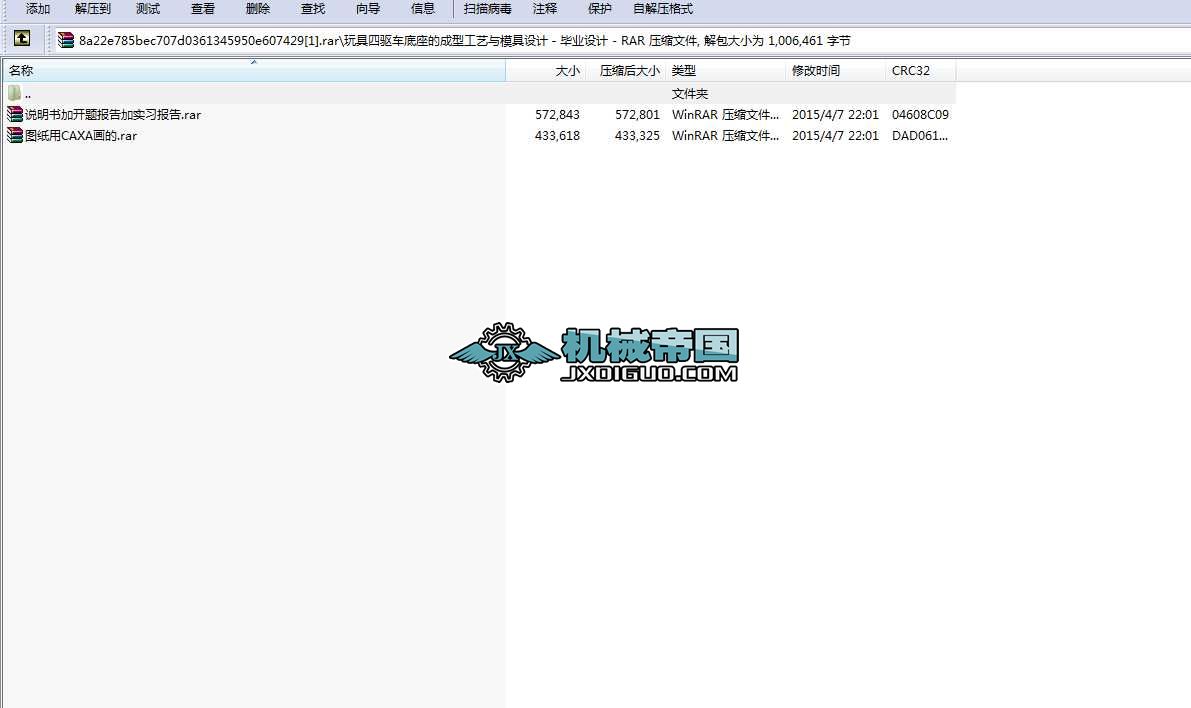
Task: Click the type cell in the 说明书加开题报告加实习报告.rar row
Action: pyautogui.click(x=725, y=115)
